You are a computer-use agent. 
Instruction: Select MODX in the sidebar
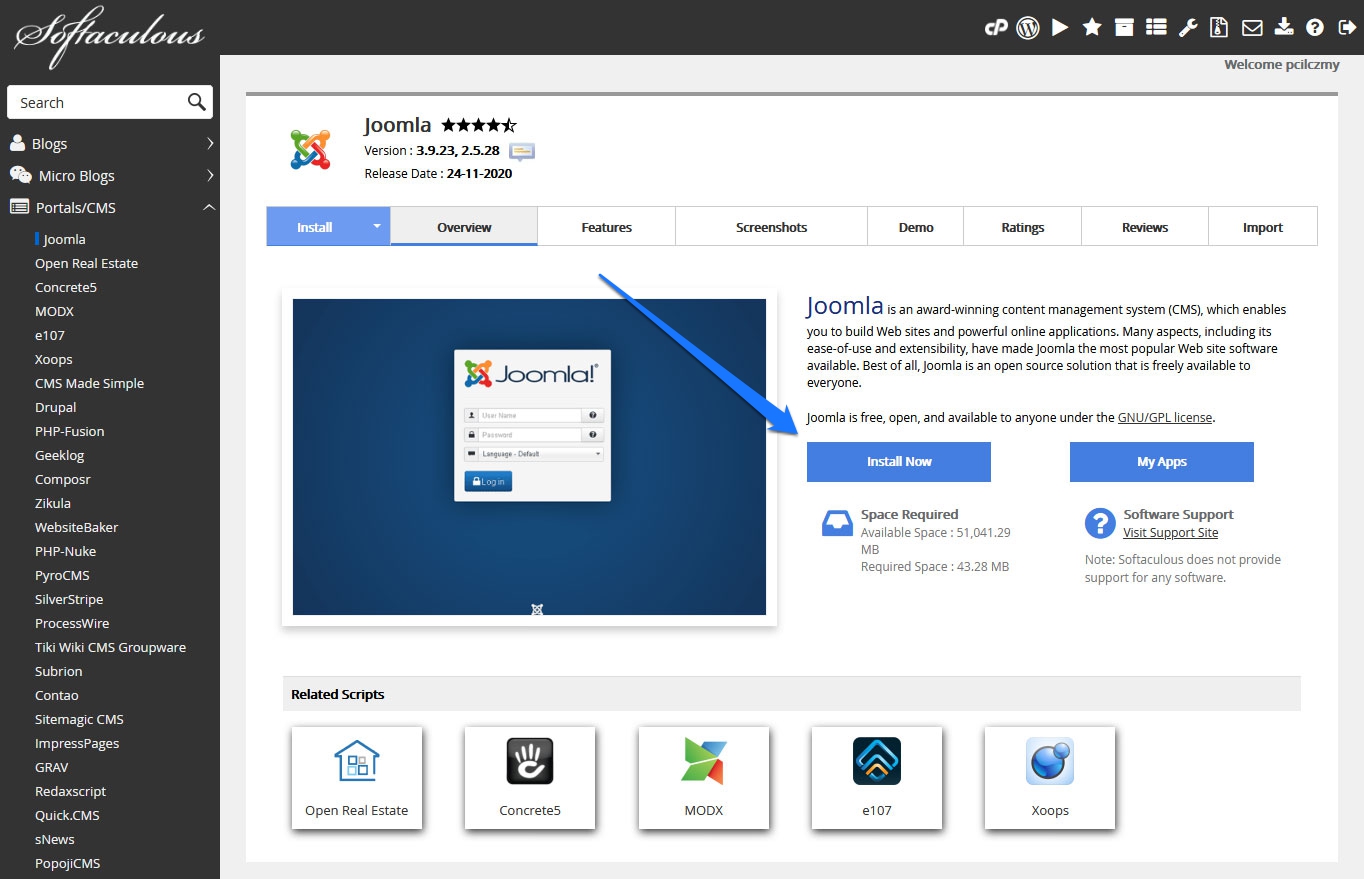tap(54, 312)
